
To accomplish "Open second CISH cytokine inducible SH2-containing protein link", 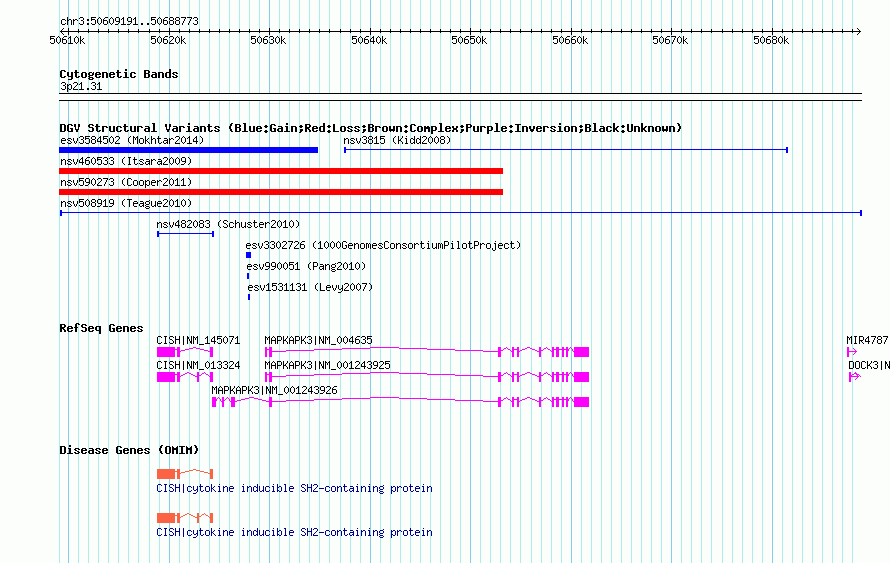I will pyautogui.click(x=294, y=533).
